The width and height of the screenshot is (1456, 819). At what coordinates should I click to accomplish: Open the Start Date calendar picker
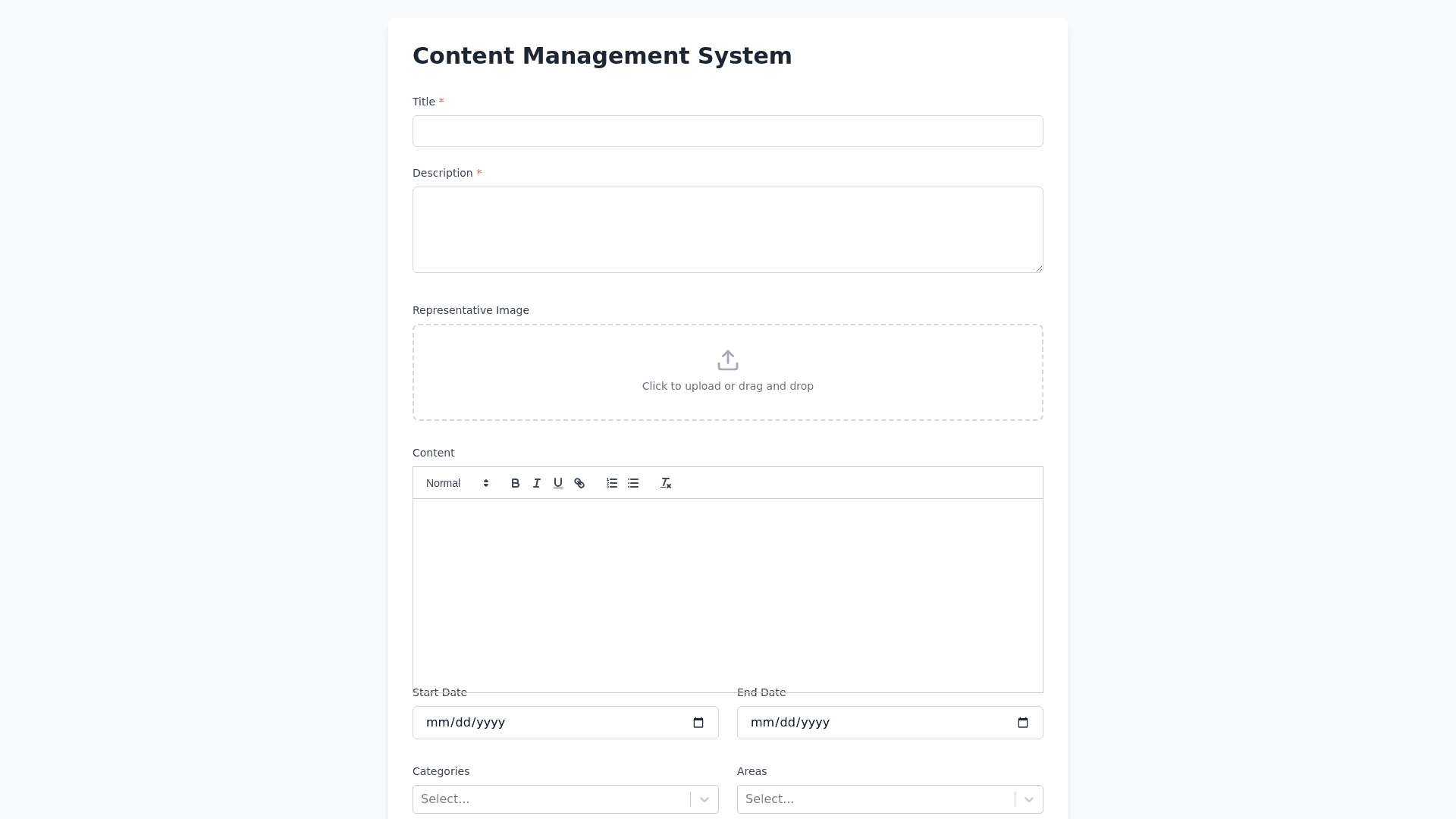pos(698,723)
